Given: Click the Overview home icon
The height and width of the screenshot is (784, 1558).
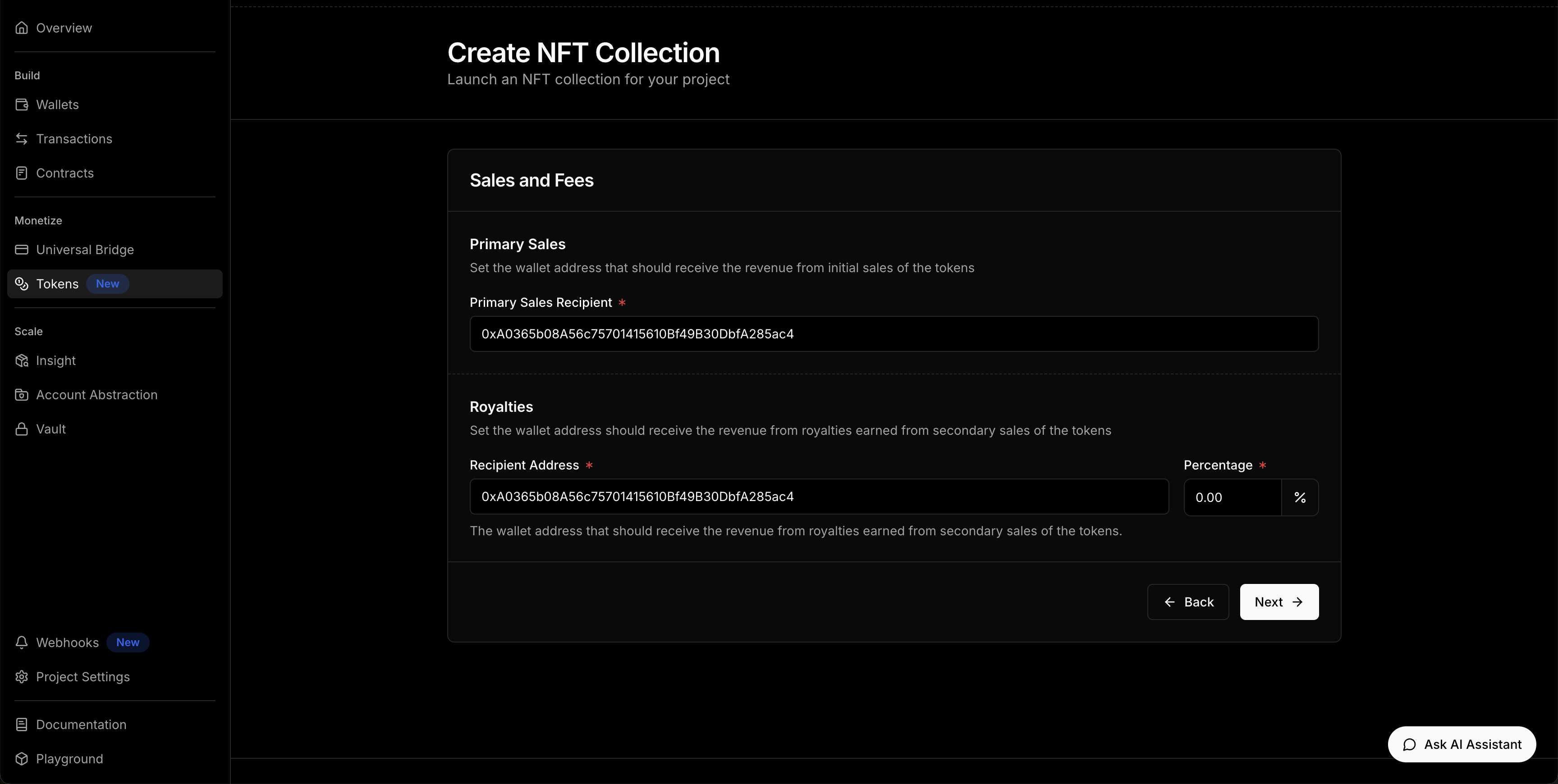Looking at the screenshot, I should pos(22,28).
